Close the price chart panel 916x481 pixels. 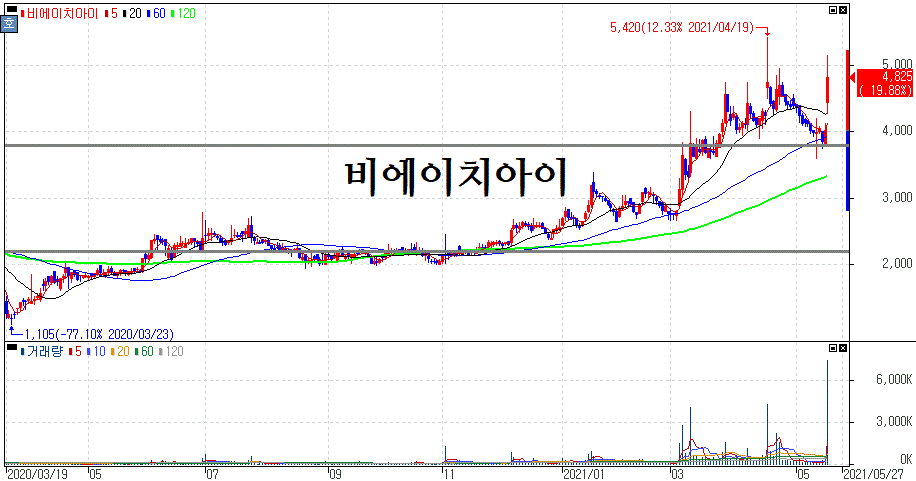point(842,10)
